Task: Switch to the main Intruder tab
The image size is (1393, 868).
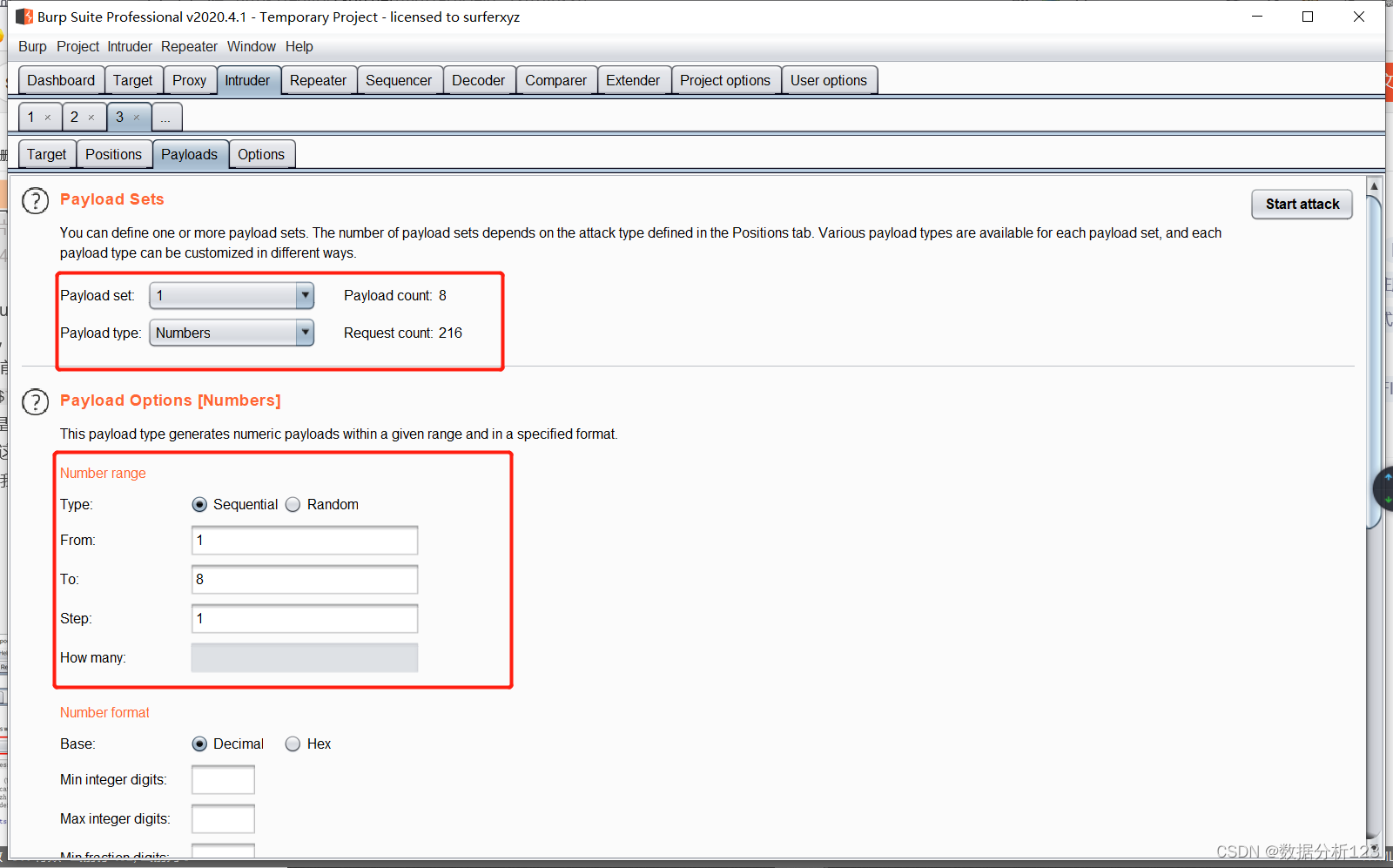Action: [x=248, y=81]
